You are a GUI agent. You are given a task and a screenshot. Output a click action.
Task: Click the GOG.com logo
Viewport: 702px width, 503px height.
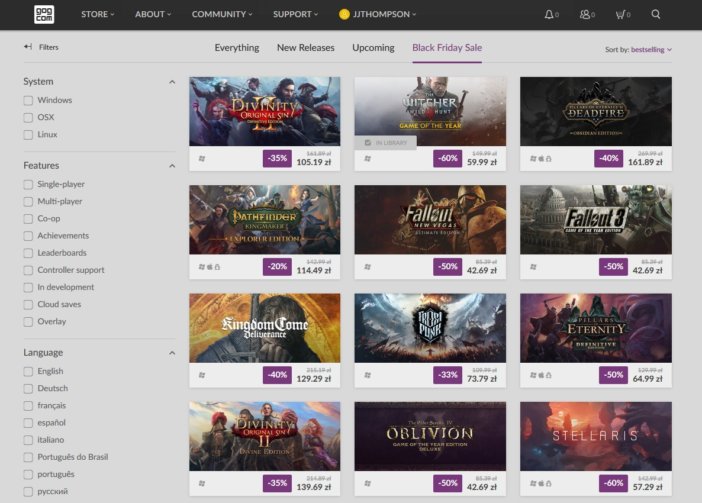44,14
